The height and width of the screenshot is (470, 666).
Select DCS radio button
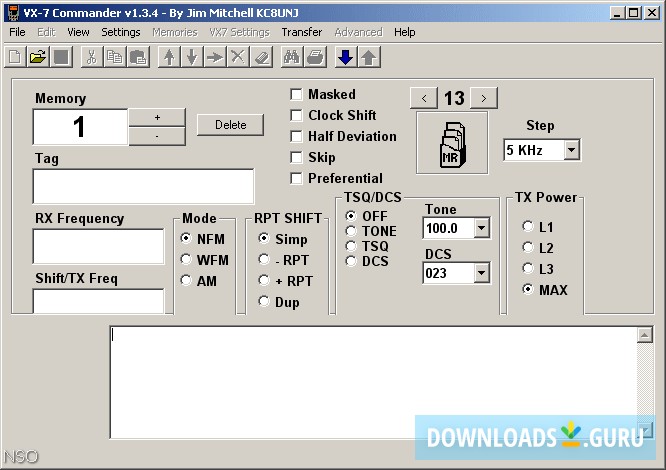pyautogui.click(x=351, y=261)
